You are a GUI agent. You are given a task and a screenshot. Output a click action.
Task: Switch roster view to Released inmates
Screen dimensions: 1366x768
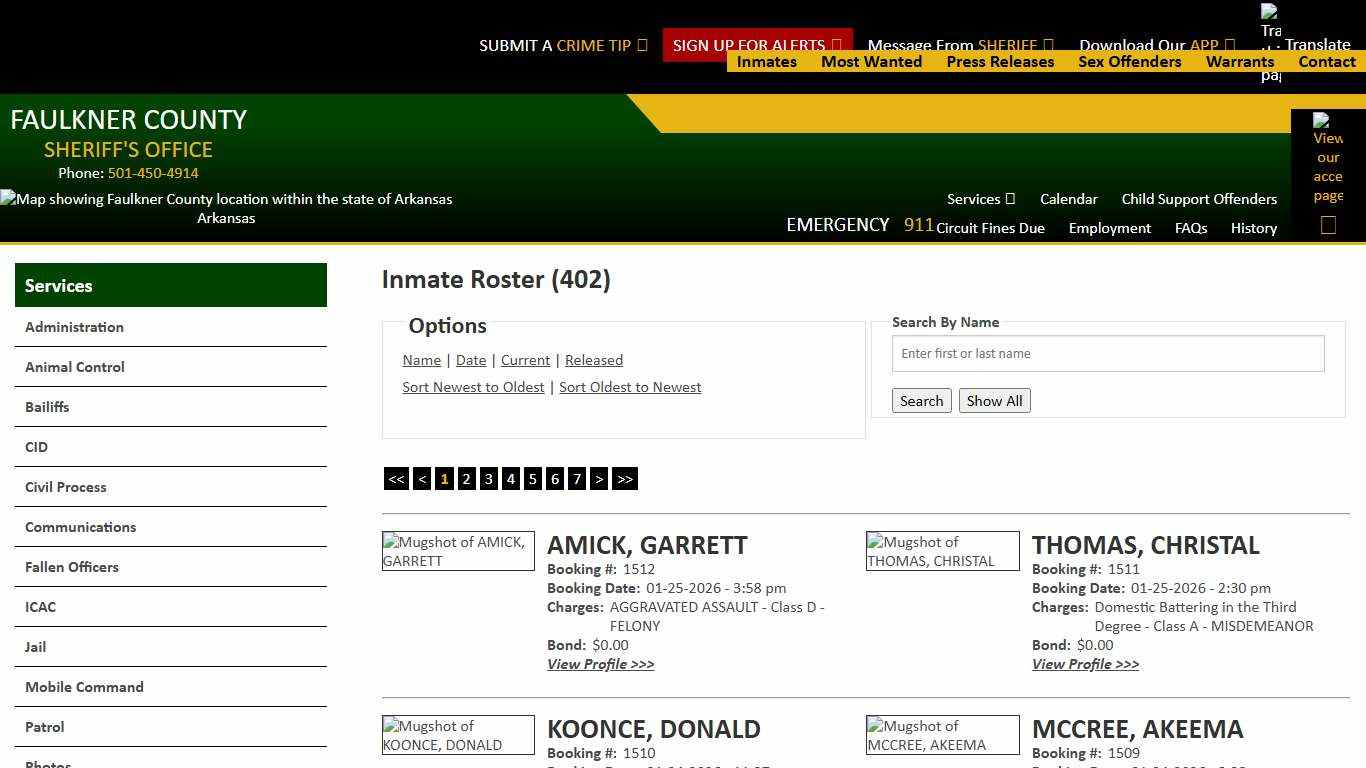pyautogui.click(x=594, y=360)
